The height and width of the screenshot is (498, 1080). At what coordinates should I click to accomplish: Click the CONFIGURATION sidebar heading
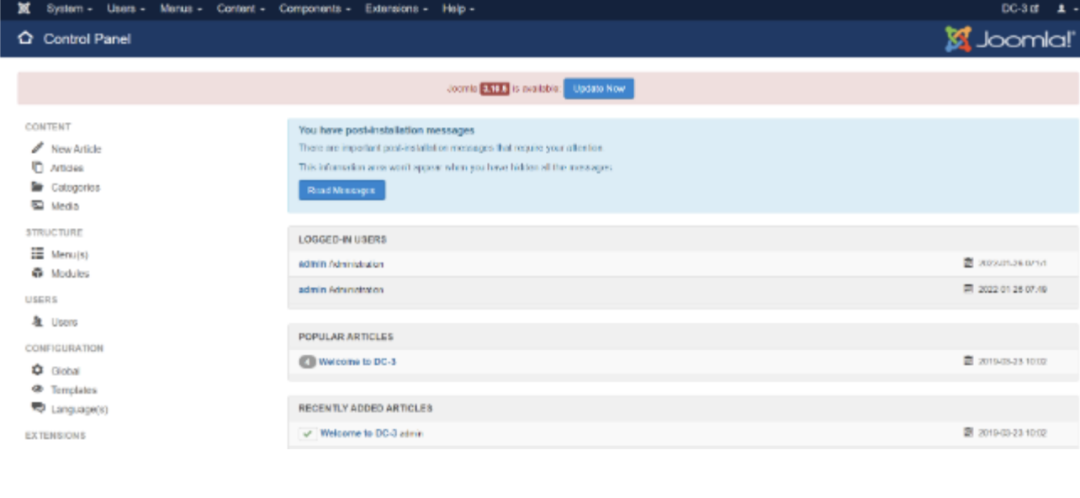[x=64, y=349]
